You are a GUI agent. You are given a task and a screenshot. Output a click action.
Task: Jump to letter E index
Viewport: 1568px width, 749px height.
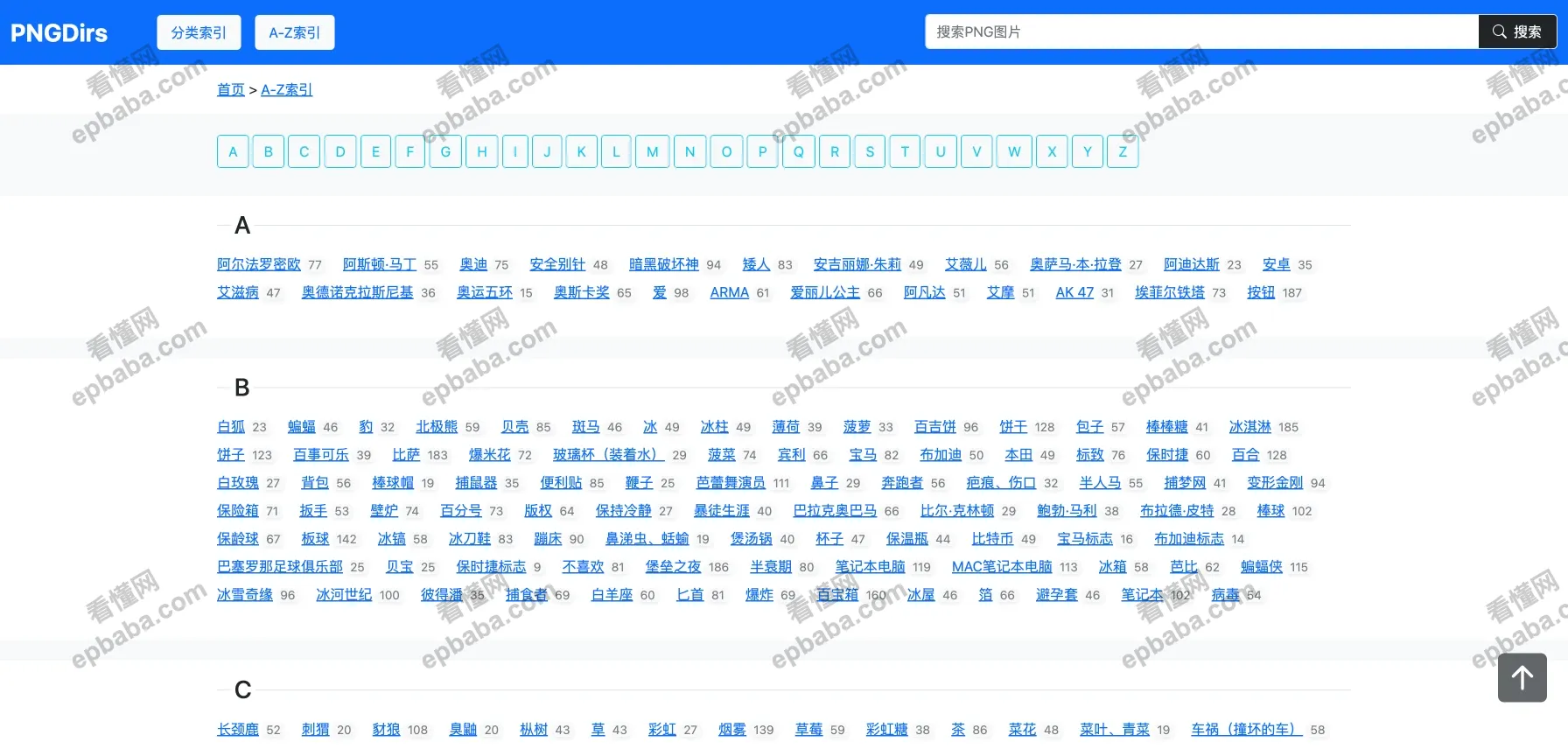point(375,151)
